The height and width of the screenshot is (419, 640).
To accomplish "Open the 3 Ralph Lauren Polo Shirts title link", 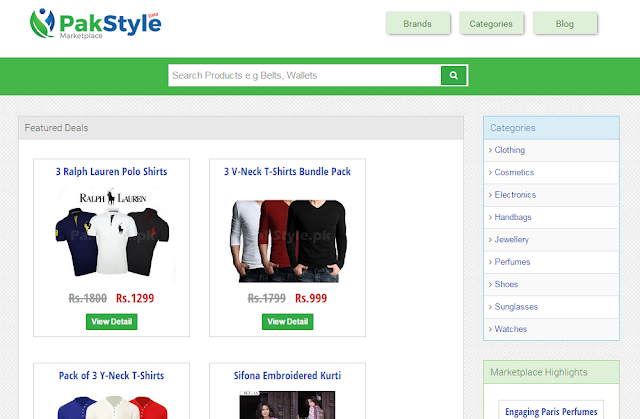I will tap(111, 171).
